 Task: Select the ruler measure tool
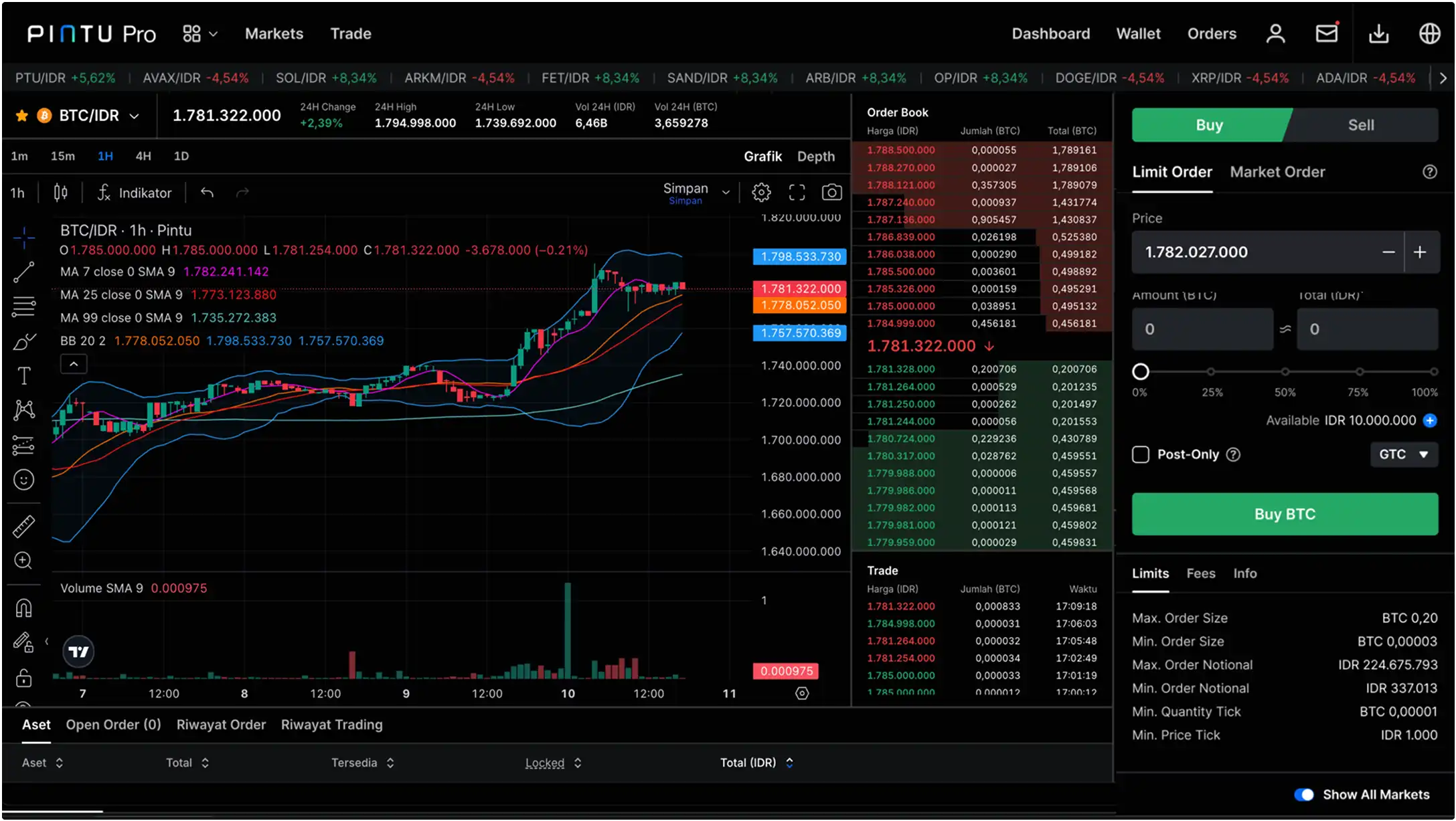24,527
